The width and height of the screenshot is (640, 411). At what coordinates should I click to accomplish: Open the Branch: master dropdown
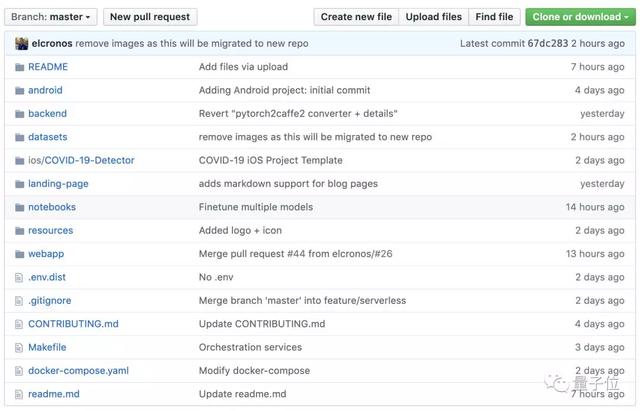(x=52, y=17)
